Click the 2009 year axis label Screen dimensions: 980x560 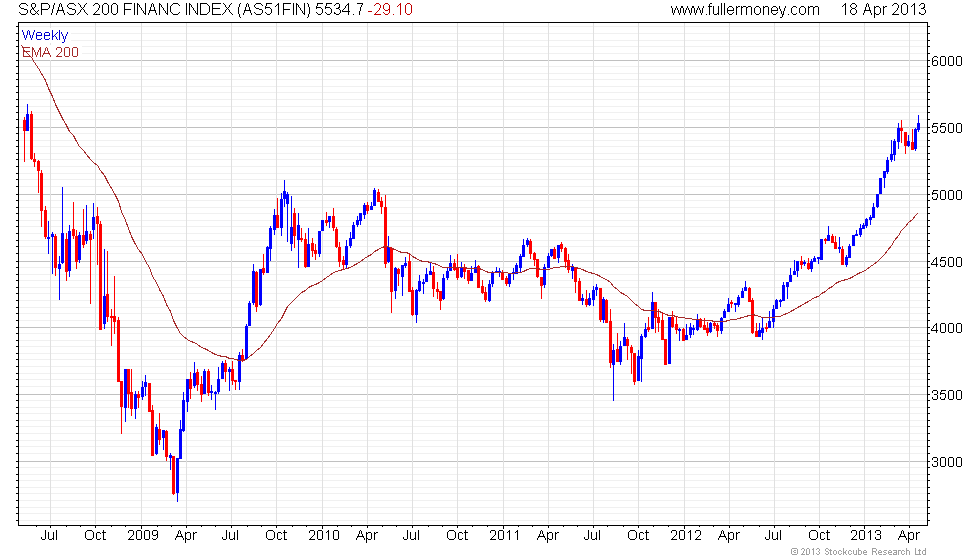[x=143, y=536]
